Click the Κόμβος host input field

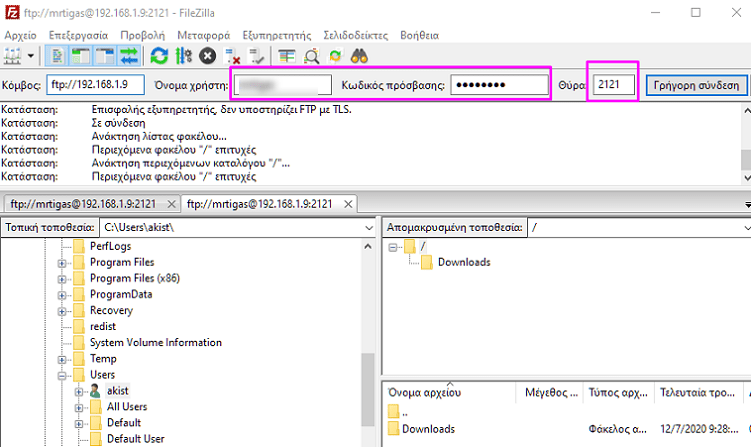[95, 85]
